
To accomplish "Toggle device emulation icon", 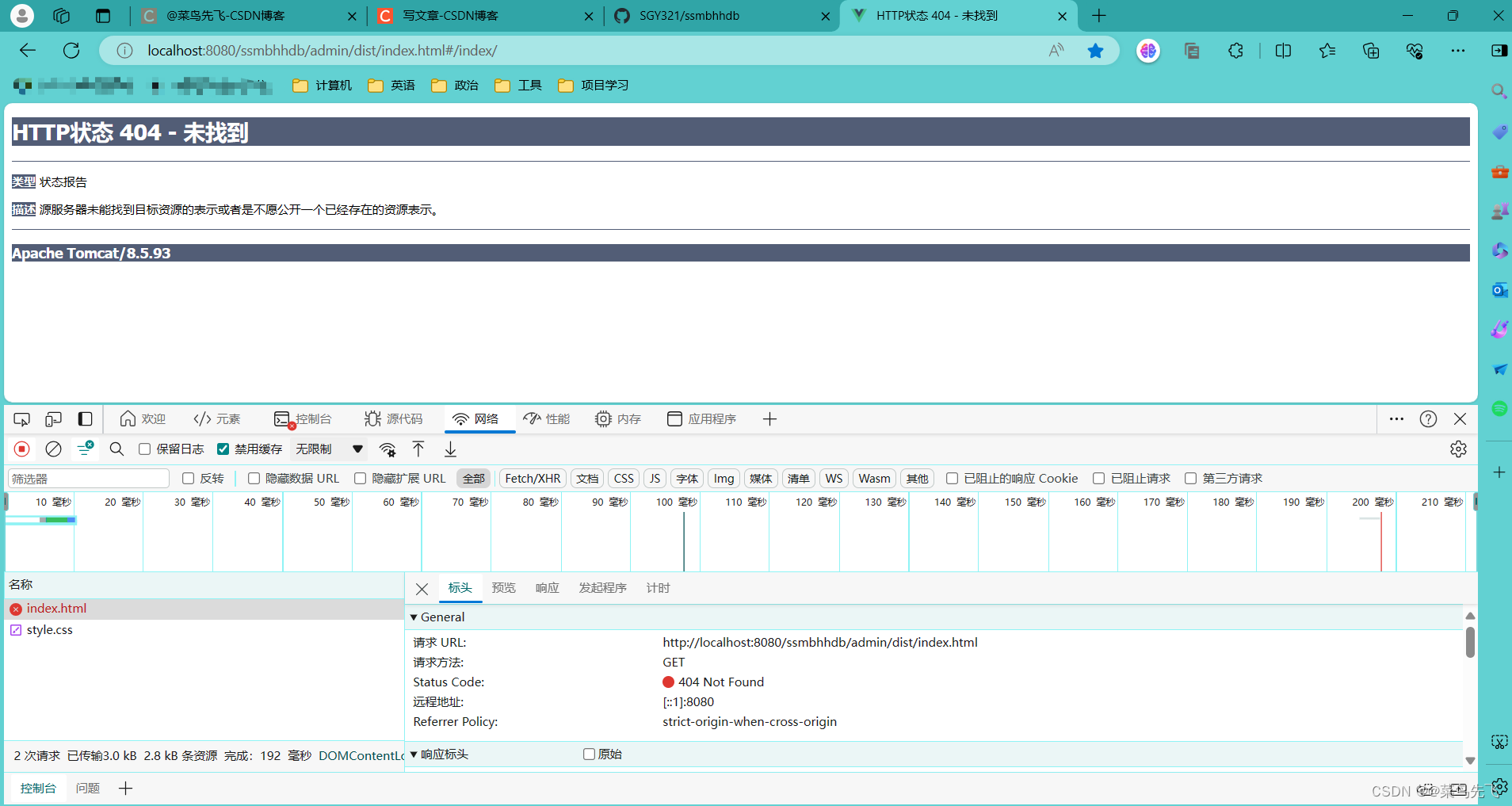I will click(53, 419).
